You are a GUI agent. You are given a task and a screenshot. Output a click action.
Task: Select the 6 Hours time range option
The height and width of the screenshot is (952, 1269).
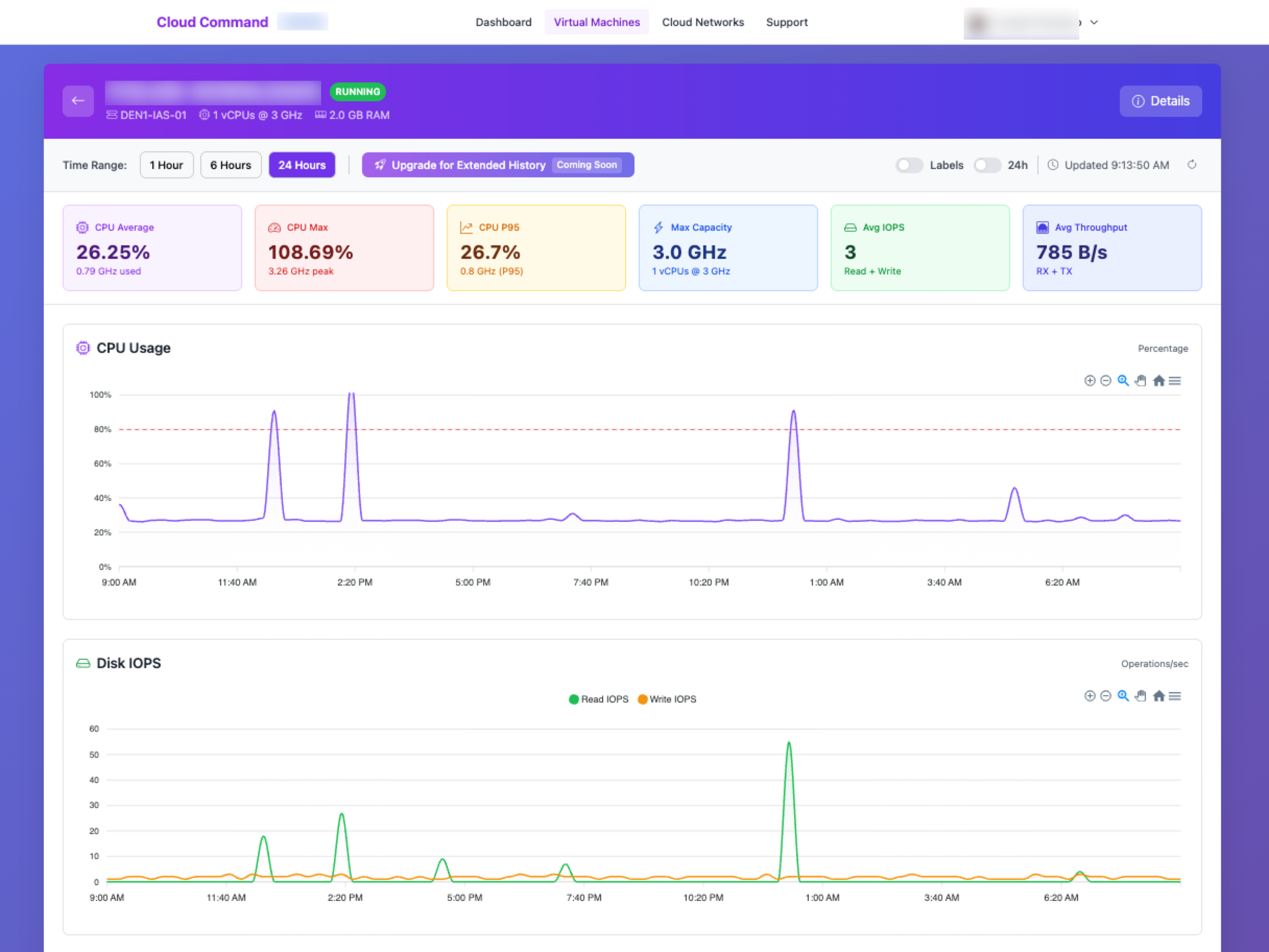[230, 165]
